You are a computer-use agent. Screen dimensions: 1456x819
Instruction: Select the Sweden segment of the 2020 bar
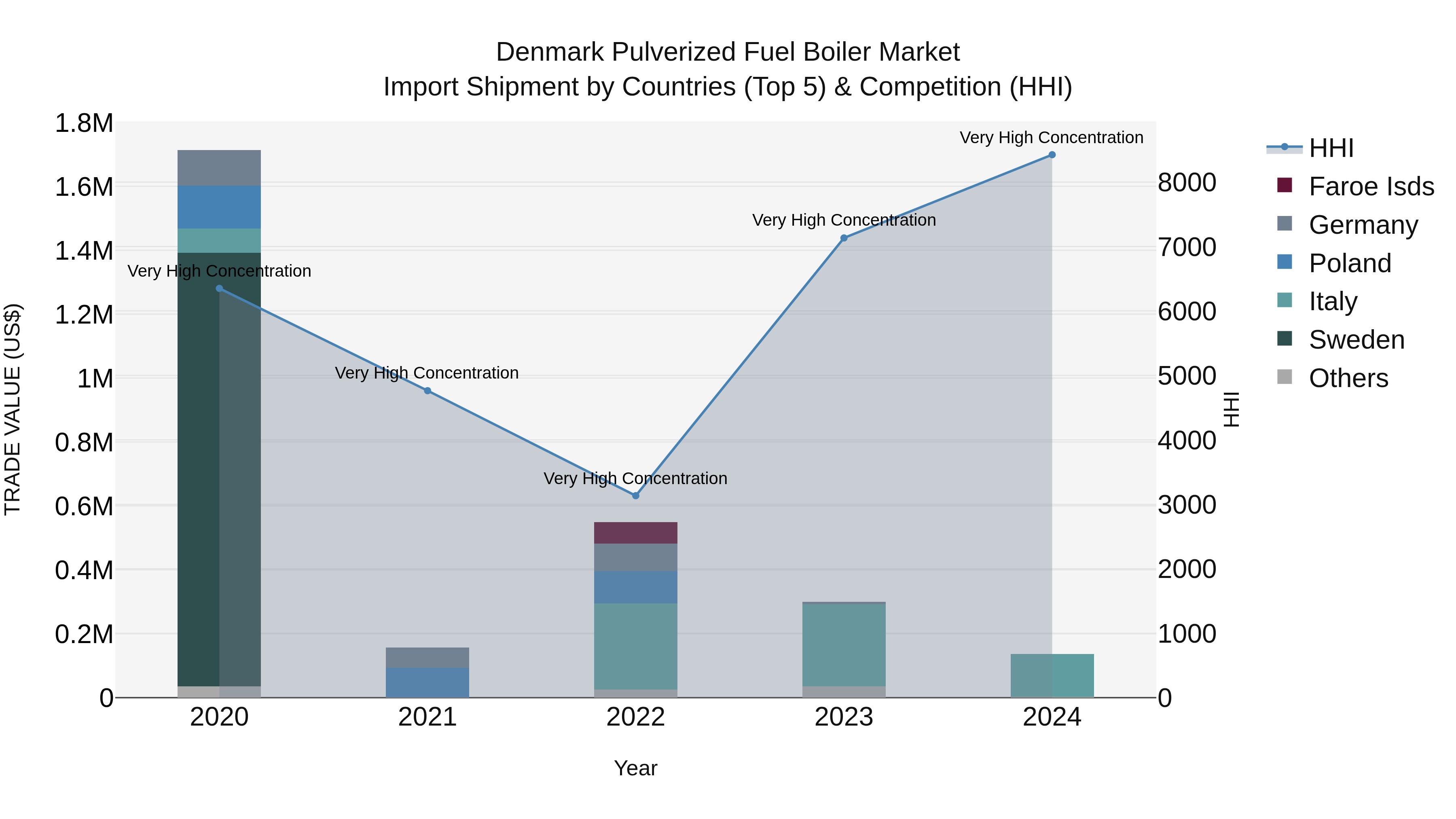(x=219, y=469)
